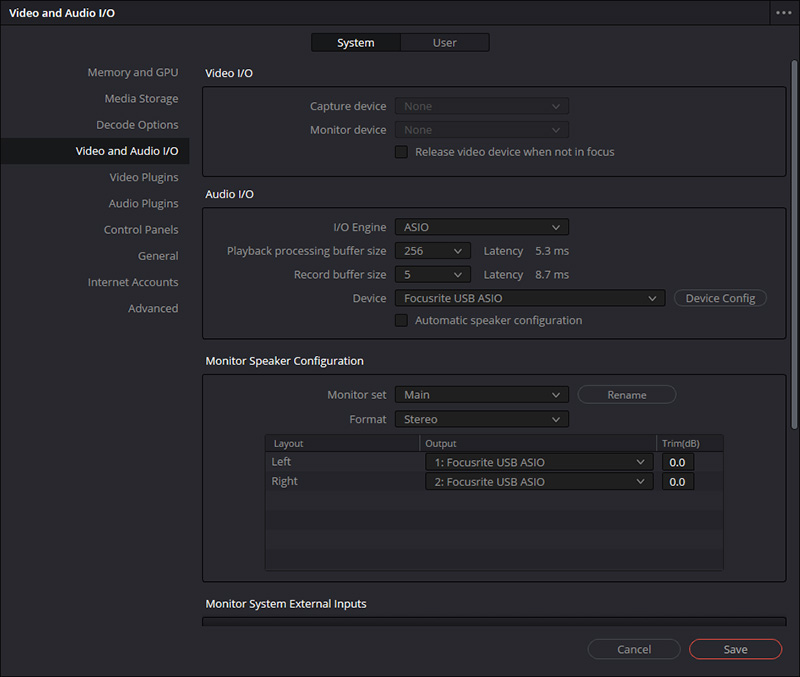Open the Record buffer size dropdown
Viewport: 800px width, 677px height.
pos(432,275)
